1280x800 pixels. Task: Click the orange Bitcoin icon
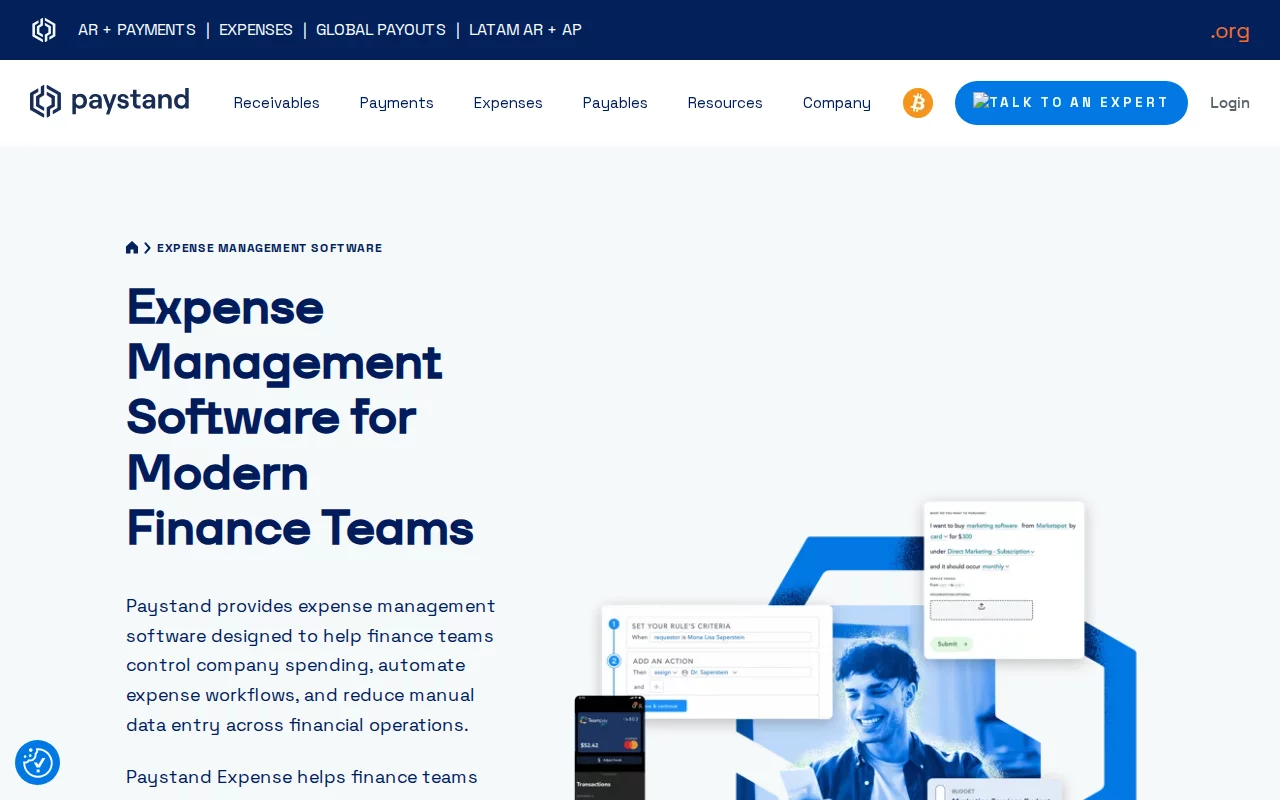918,103
